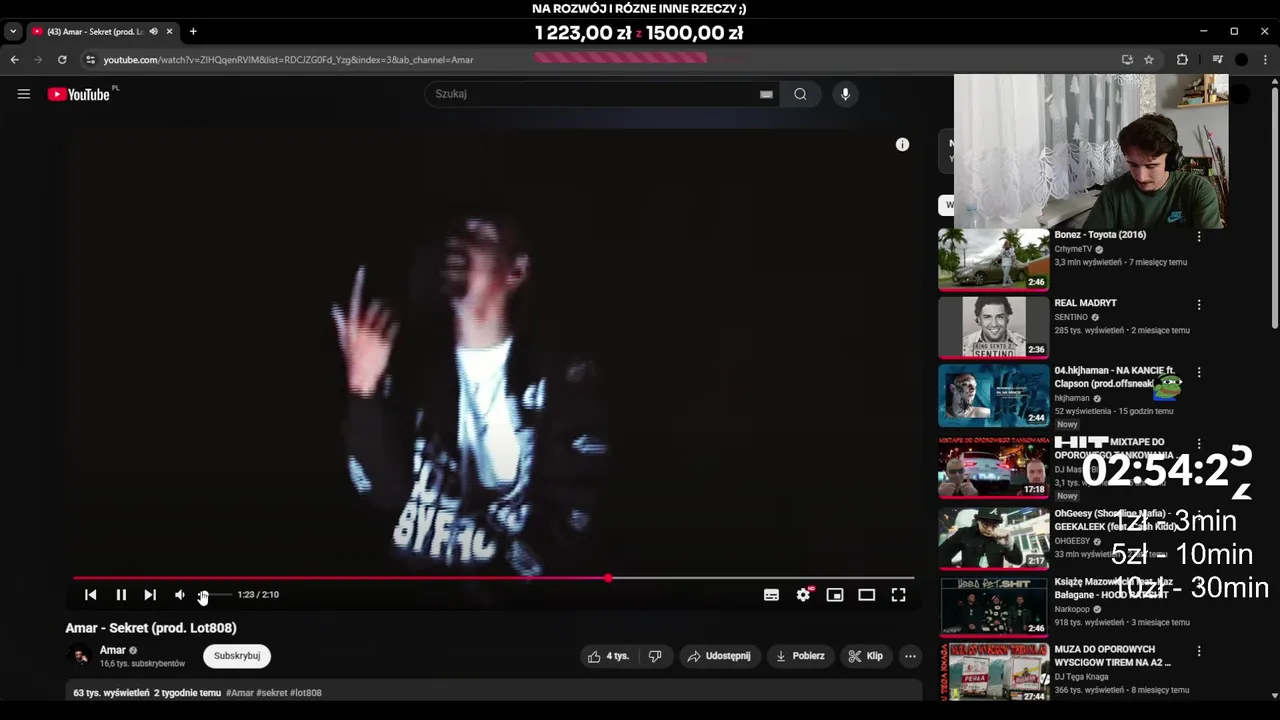Click the DJ Tęga Knaga channel name
This screenshot has height=720, width=1280.
tap(1083, 677)
